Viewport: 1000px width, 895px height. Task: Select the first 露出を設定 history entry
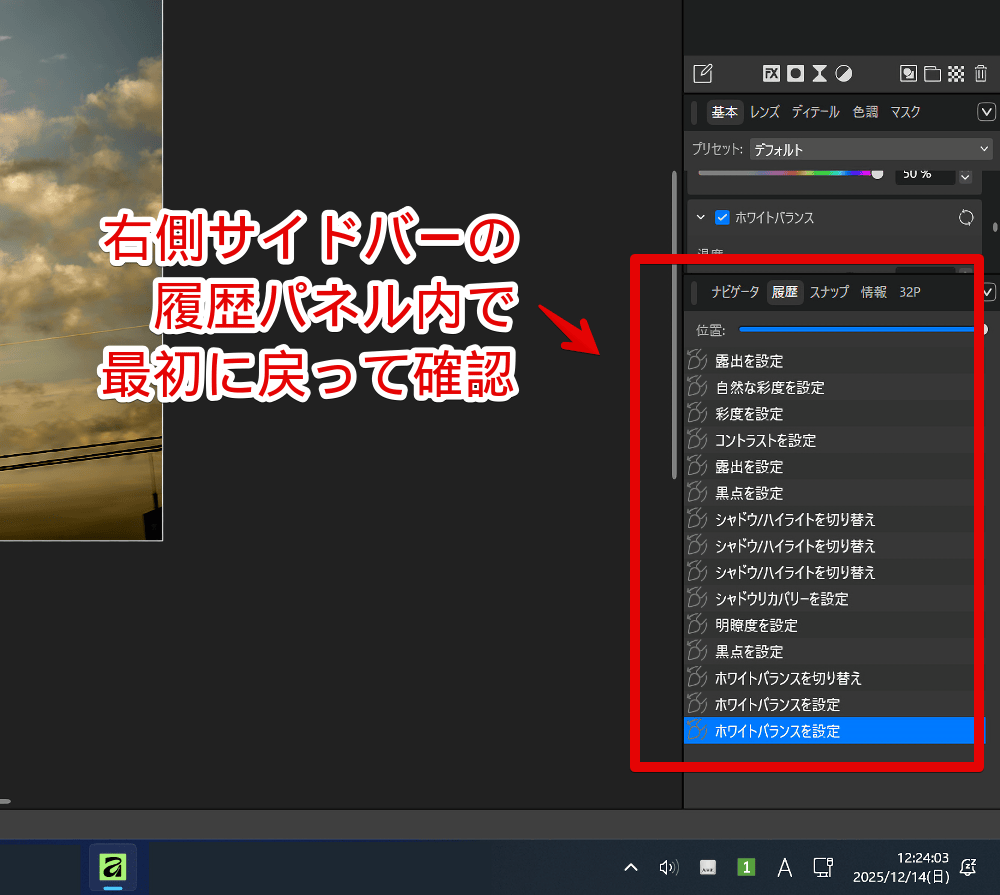(x=749, y=361)
